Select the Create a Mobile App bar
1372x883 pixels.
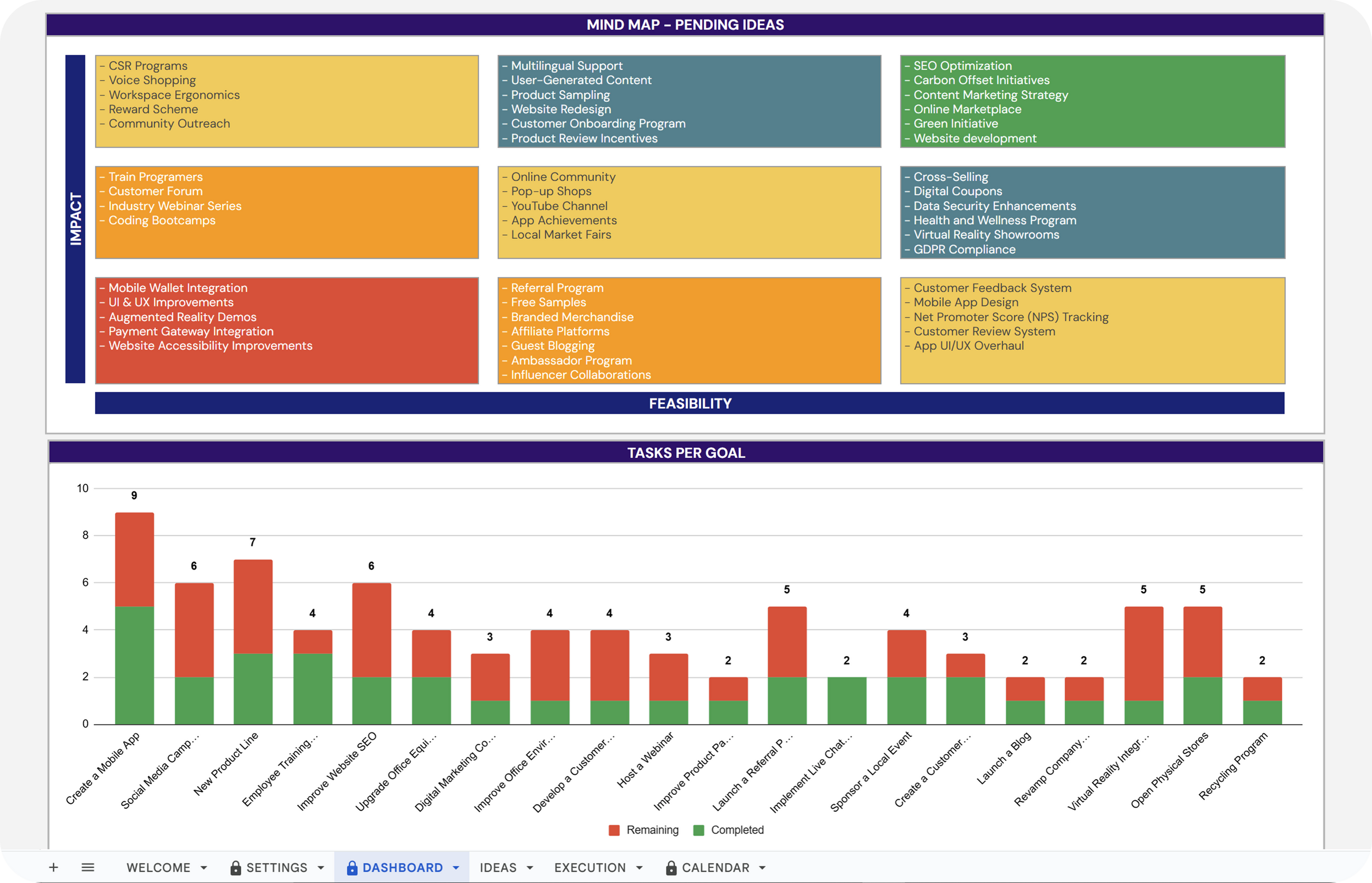tap(134, 619)
